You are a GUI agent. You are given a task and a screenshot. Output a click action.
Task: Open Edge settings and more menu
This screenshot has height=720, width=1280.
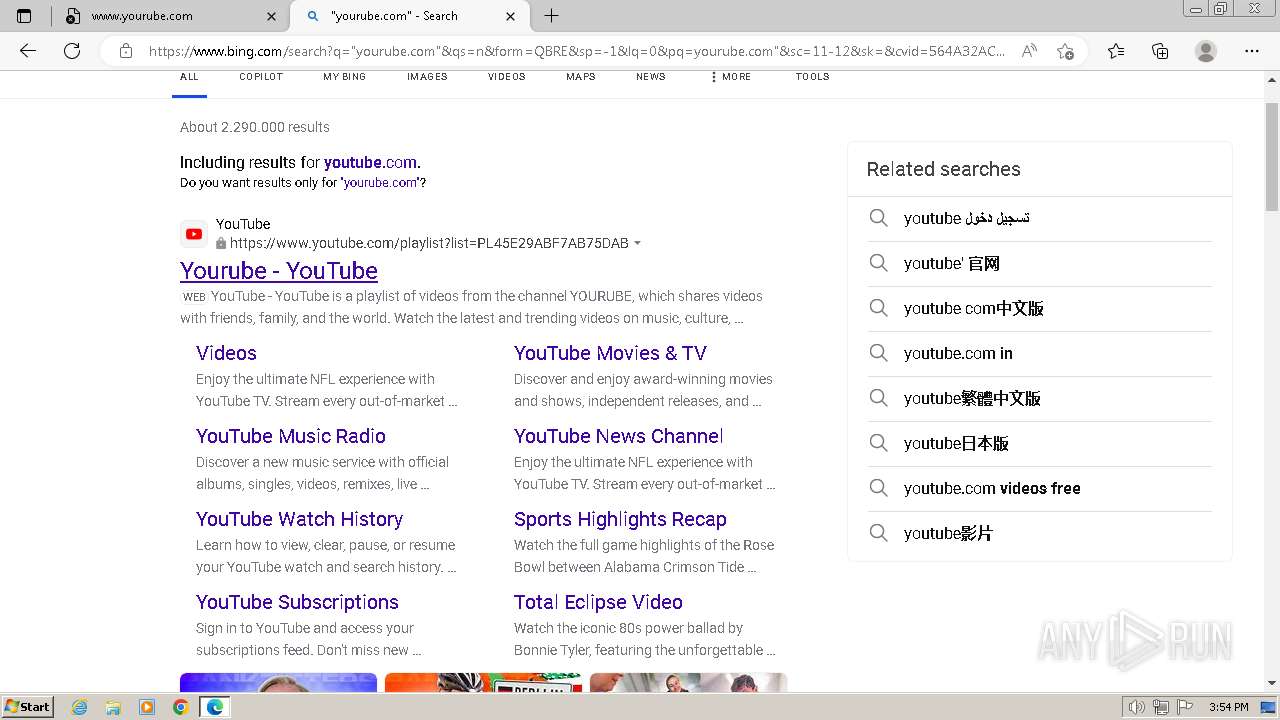tap(1252, 51)
